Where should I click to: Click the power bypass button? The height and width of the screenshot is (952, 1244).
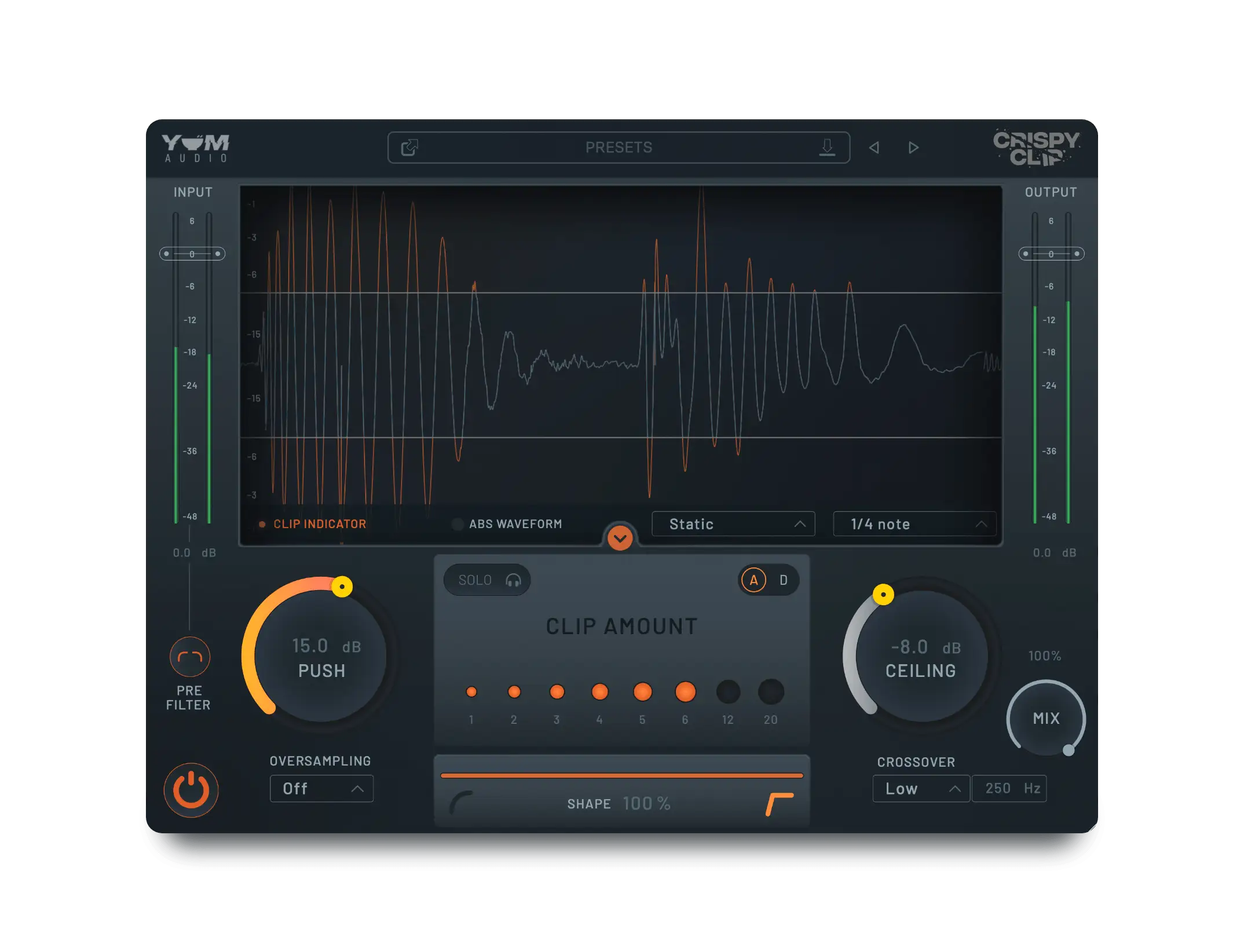click(x=191, y=790)
